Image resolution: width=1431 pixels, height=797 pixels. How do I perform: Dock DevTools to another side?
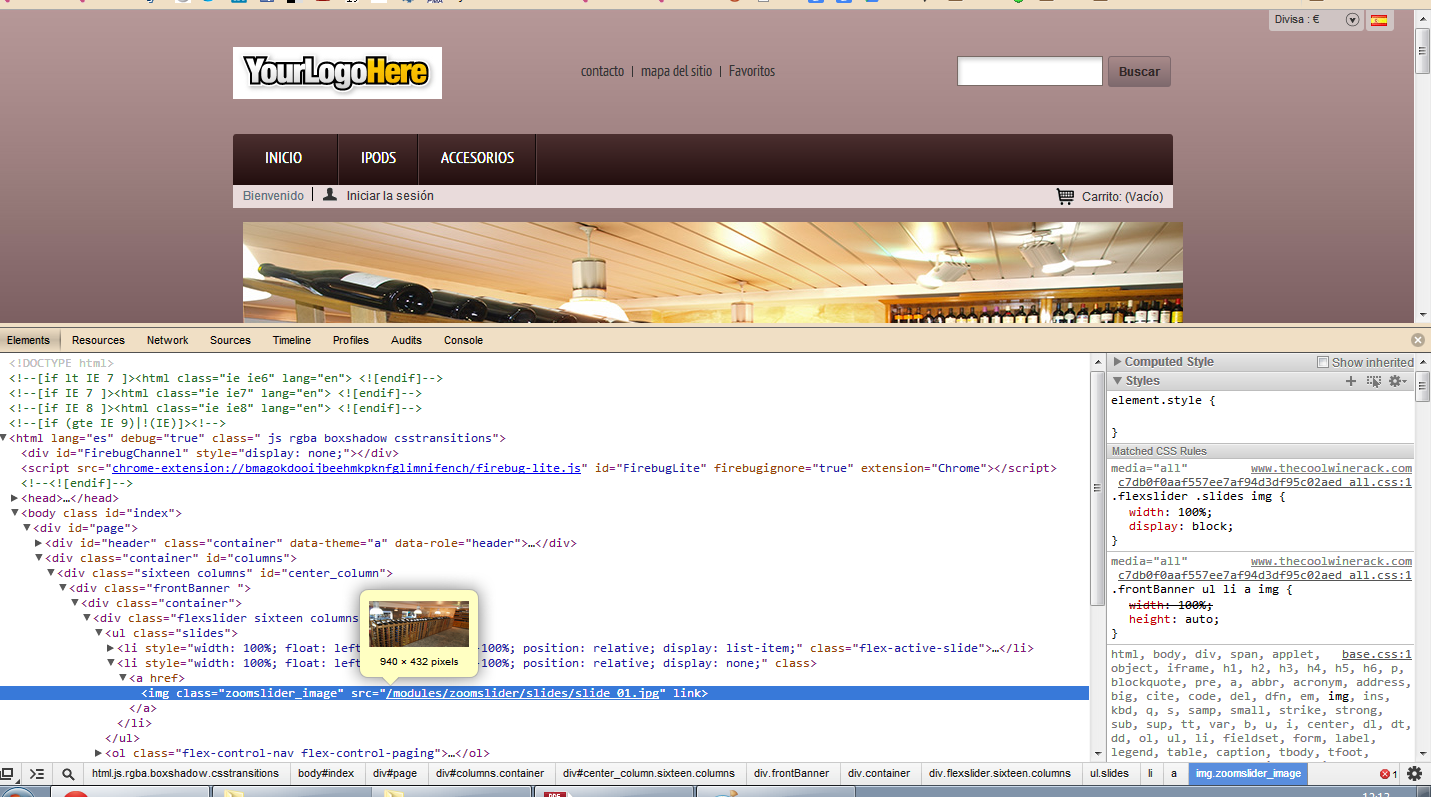(7, 773)
